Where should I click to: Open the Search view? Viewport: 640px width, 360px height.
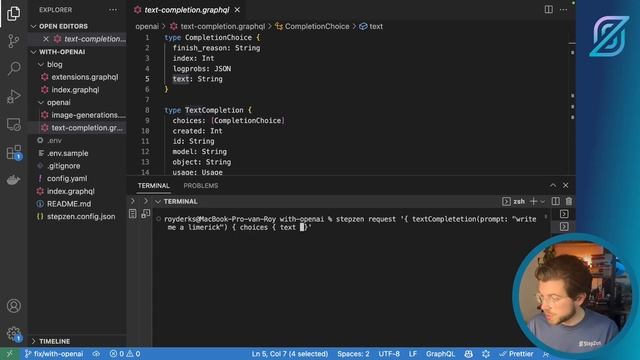pos(13,68)
